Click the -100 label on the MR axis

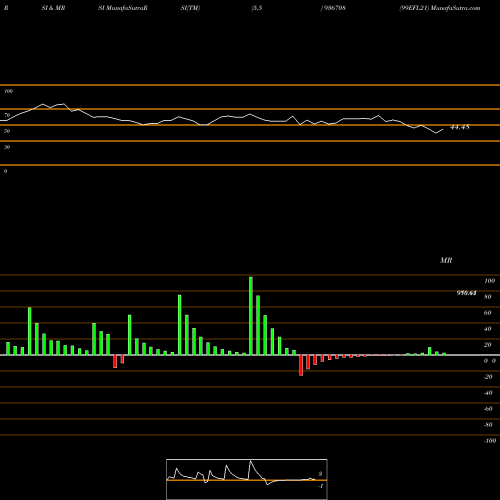490,441
